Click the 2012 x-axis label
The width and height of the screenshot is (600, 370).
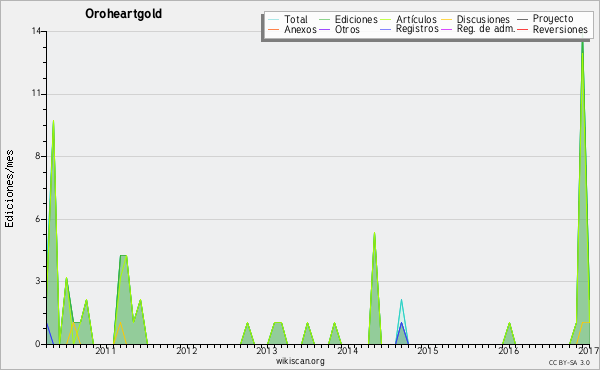coord(186,350)
